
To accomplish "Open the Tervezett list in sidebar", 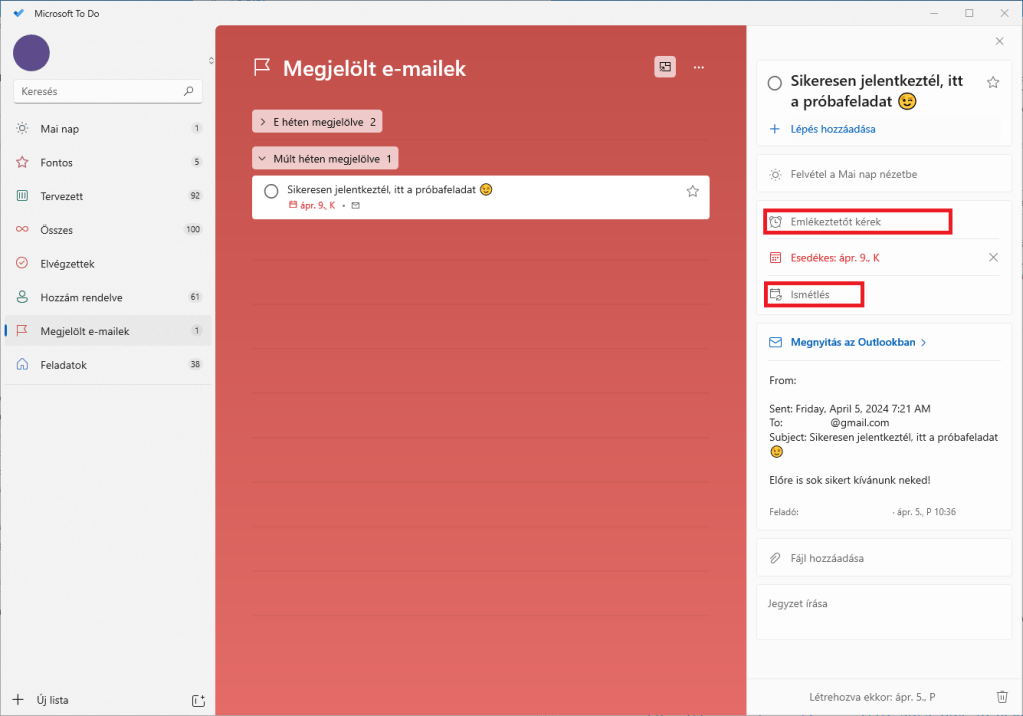I will tap(62, 196).
